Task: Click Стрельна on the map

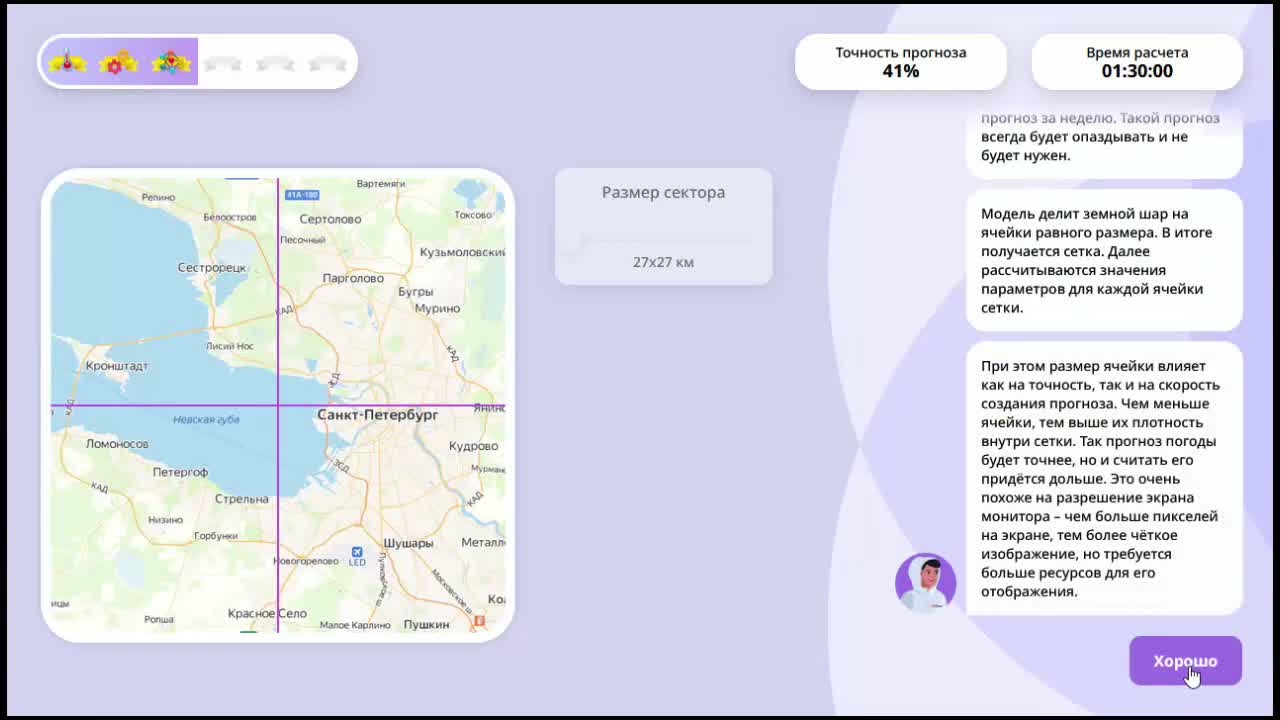Action: pyautogui.click(x=241, y=498)
